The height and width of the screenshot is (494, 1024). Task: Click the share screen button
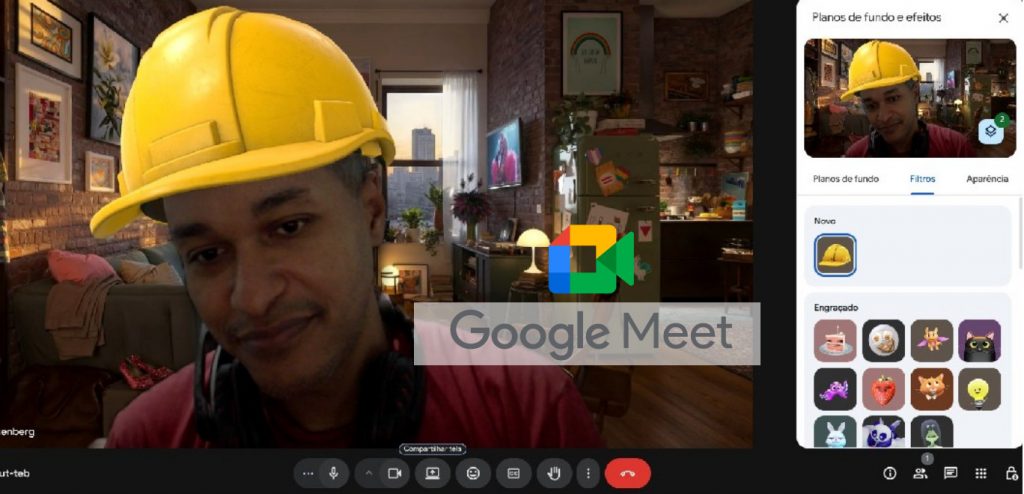click(x=432, y=474)
